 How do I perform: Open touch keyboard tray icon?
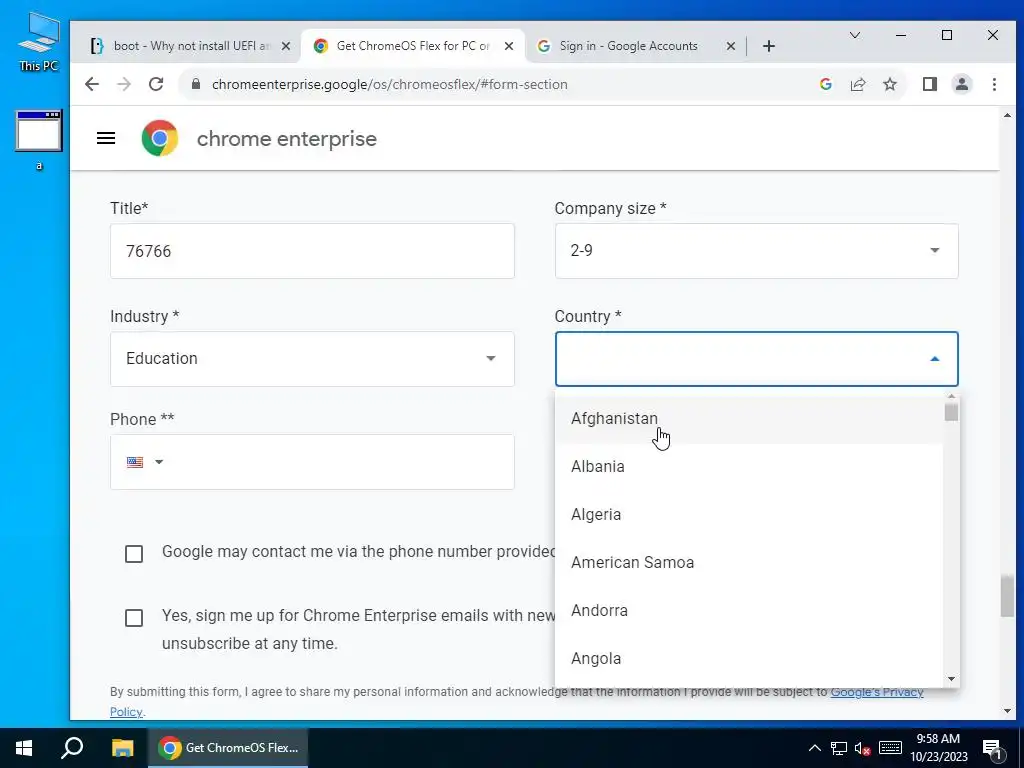[890, 748]
